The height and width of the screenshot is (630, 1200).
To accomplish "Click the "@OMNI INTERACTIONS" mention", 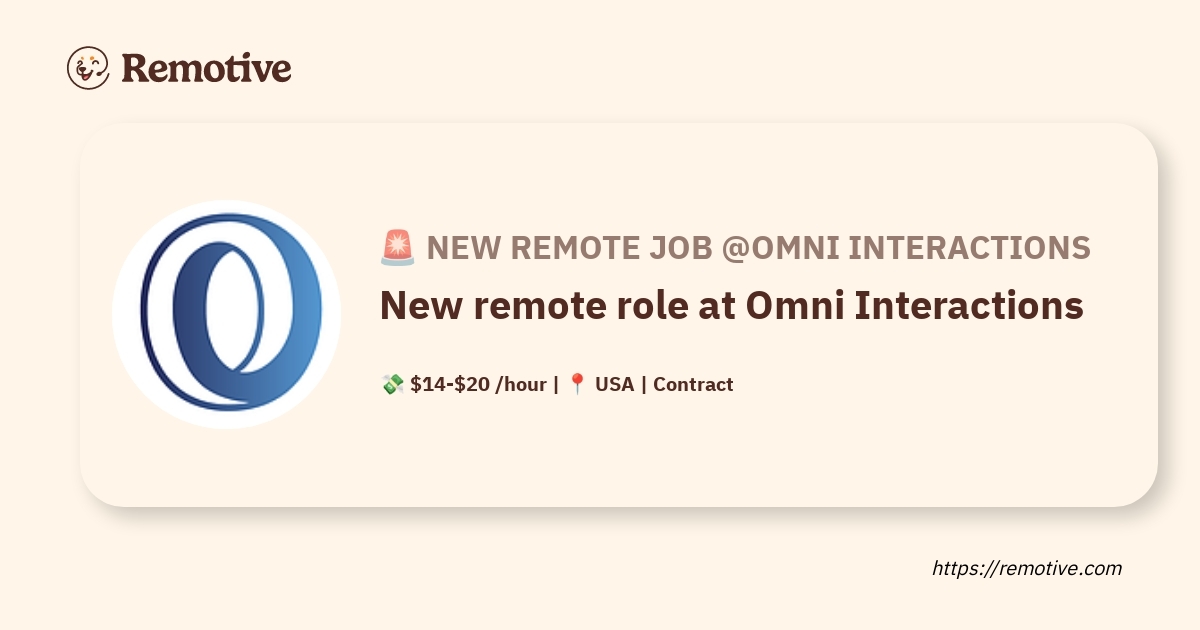I will [x=907, y=247].
